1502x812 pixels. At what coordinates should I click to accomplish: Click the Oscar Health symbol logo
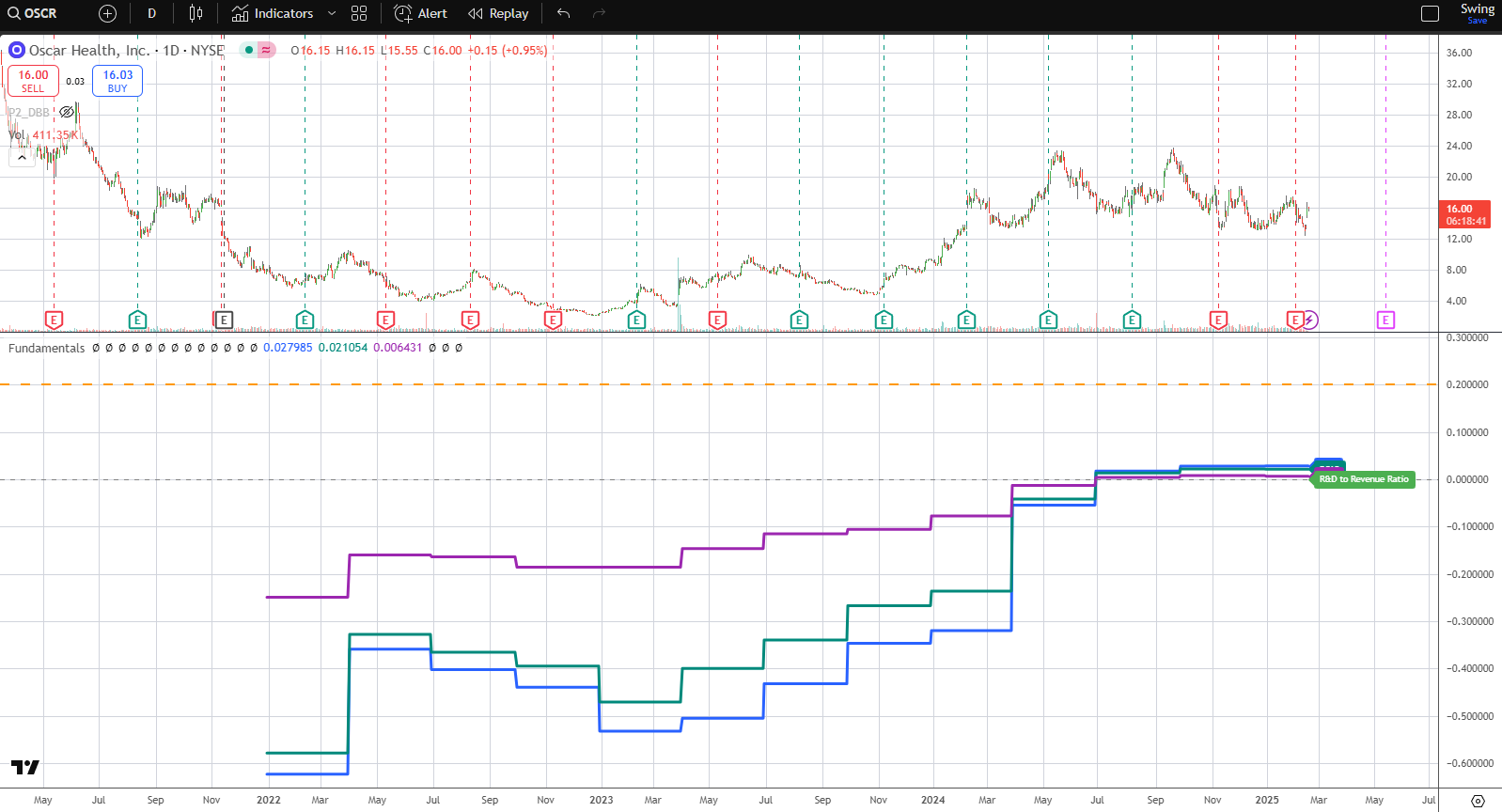[x=17, y=50]
